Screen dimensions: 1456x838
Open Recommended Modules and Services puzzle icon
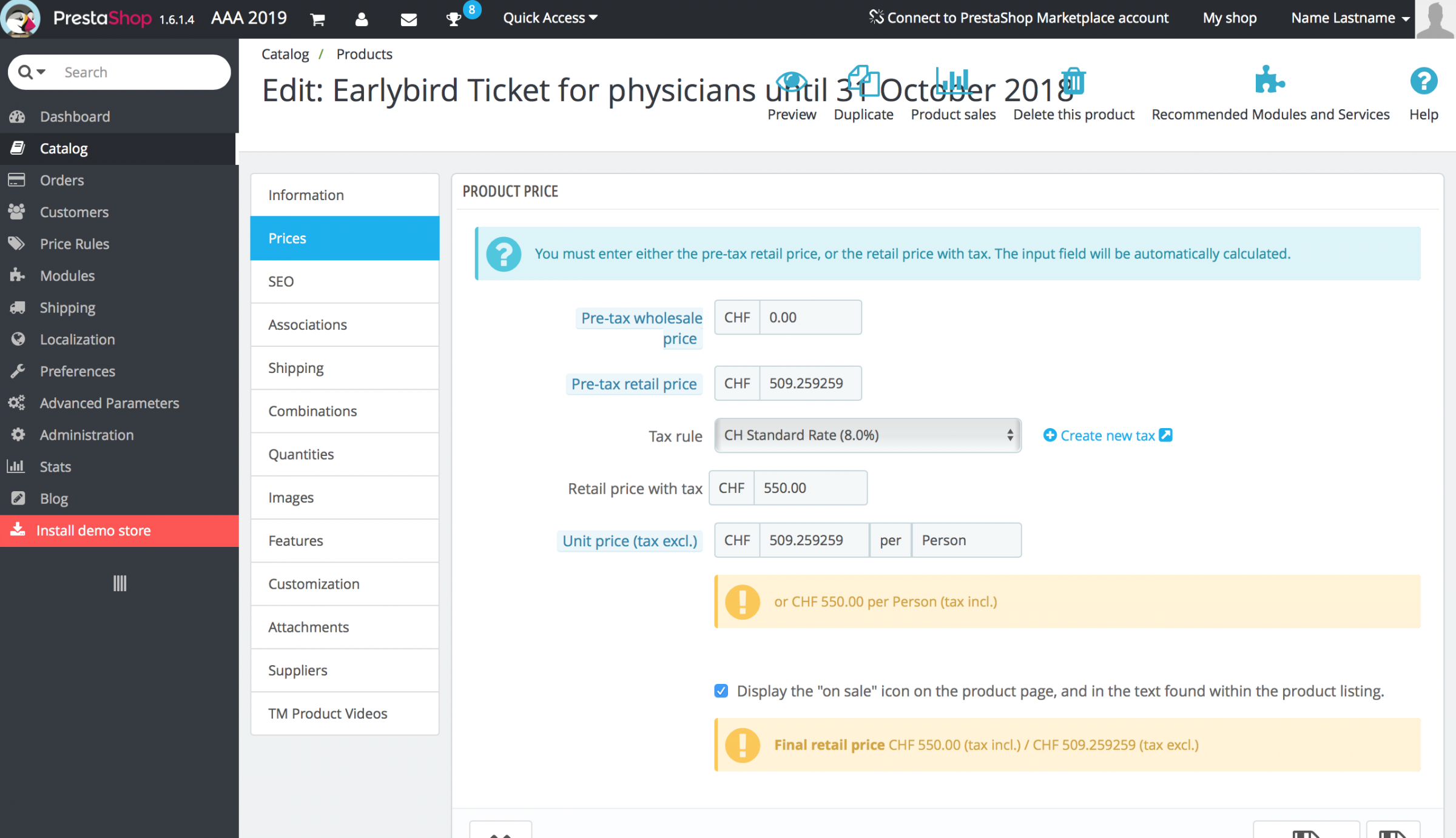pyautogui.click(x=1270, y=82)
